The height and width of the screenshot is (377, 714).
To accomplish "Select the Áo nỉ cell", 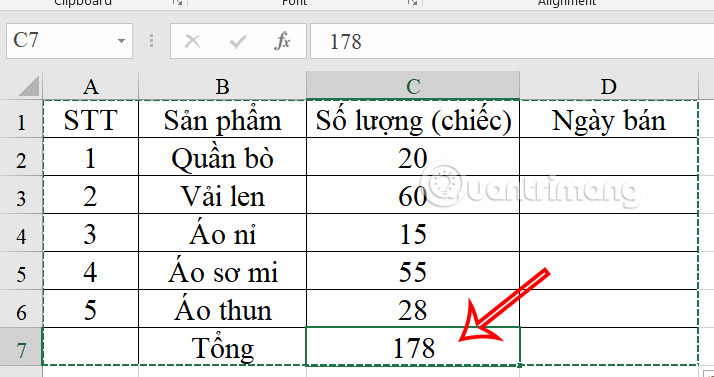I will click(x=222, y=233).
